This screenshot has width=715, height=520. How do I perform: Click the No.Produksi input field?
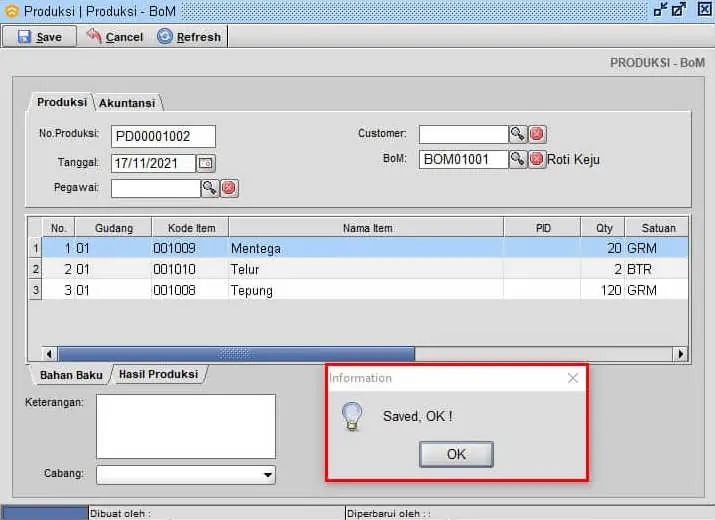click(x=163, y=136)
